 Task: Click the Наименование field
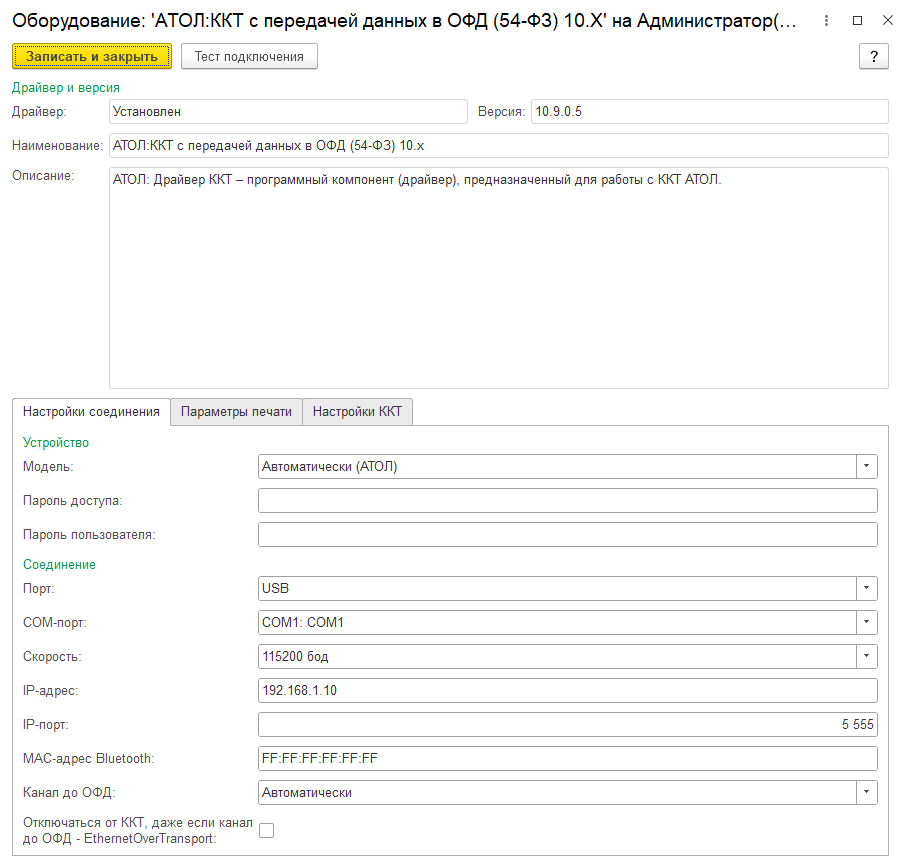pyautogui.click(x=499, y=145)
